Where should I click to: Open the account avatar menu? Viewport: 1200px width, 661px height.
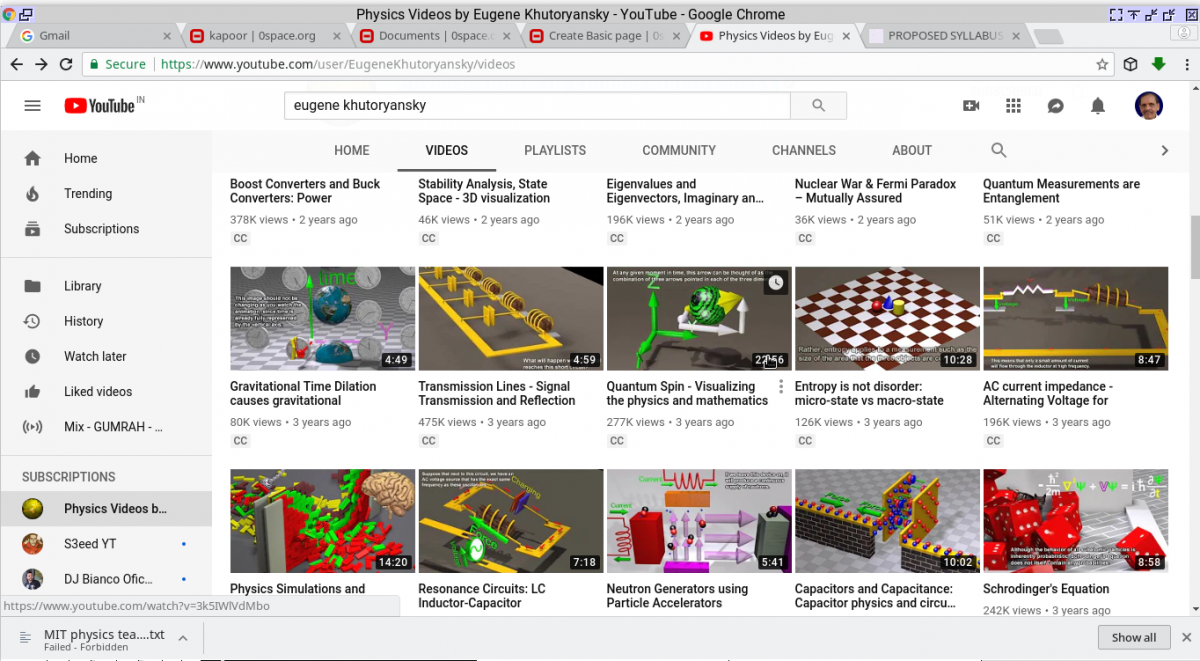click(x=1148, y=105)
